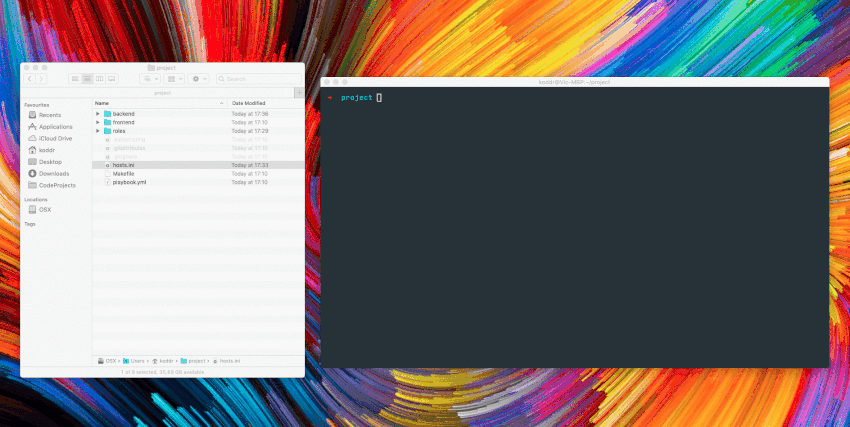Select the roles folder icon

[107, 131]
